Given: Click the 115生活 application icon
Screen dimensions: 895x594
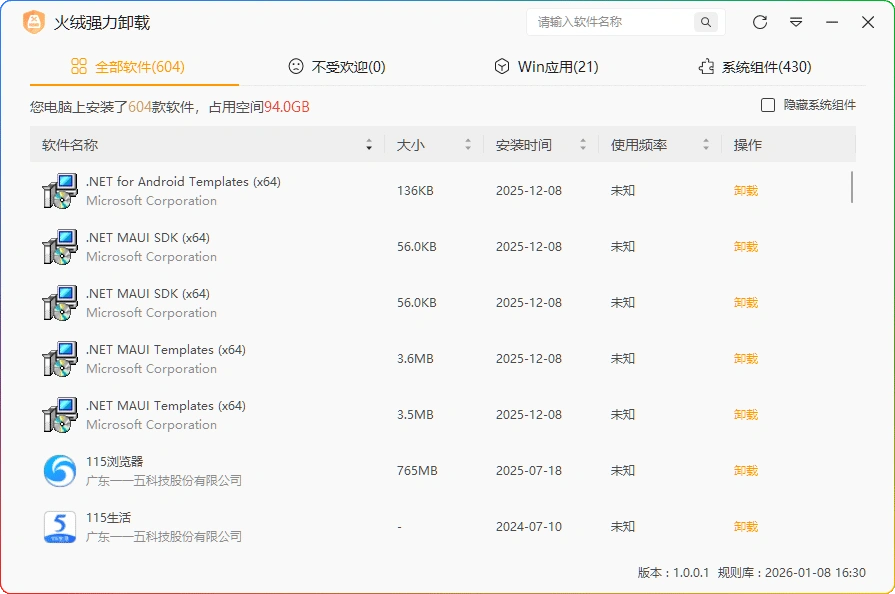Looking at the screenshot, I should (x=58, y=526).
